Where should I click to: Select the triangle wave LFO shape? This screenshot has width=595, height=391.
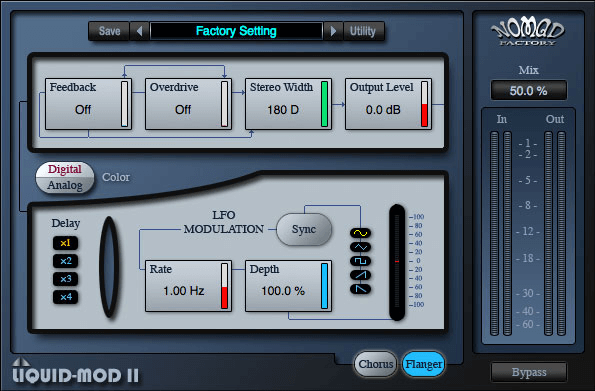point(360,247)
